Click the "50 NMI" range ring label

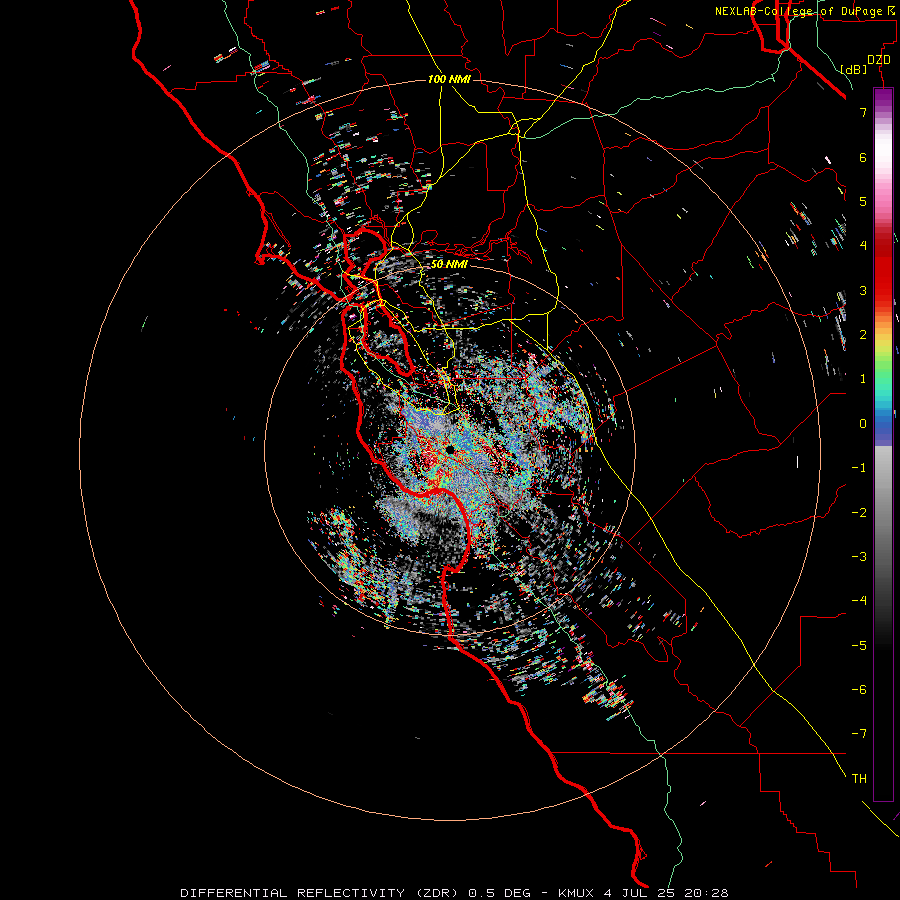pyautogui.click(x=449, y=264)
